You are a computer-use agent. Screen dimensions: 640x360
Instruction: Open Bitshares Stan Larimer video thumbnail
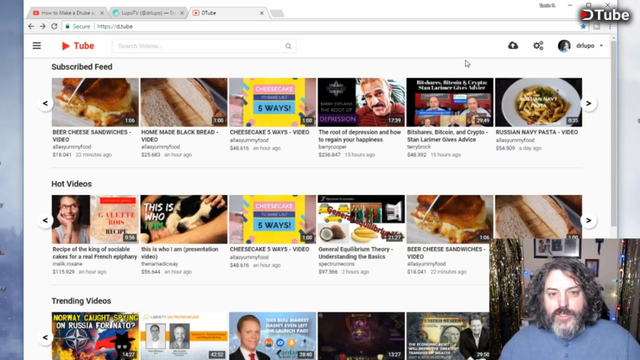pos(450,102)
